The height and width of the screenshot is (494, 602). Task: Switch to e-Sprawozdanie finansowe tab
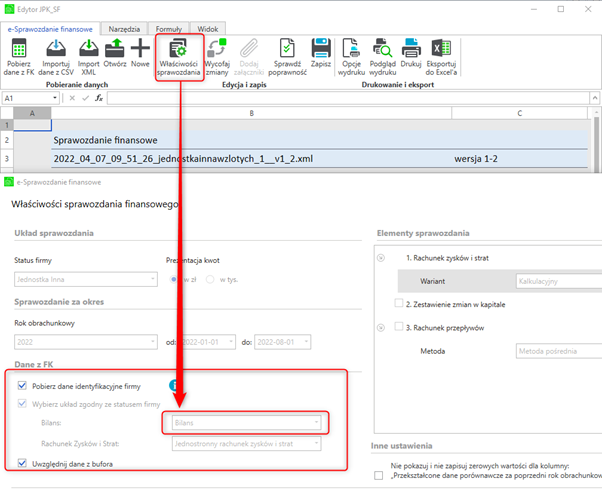point(50,29)
